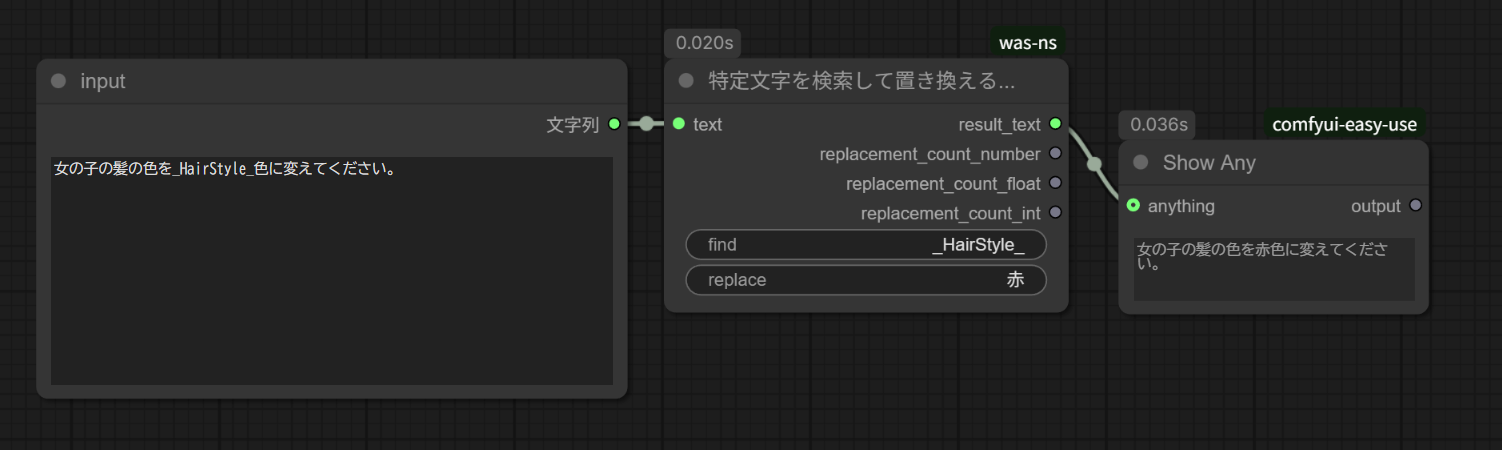The height and width of the screenshot is (450, 1502).
Task: Click the 0.020s execution time label
Action: pos(702,43)
